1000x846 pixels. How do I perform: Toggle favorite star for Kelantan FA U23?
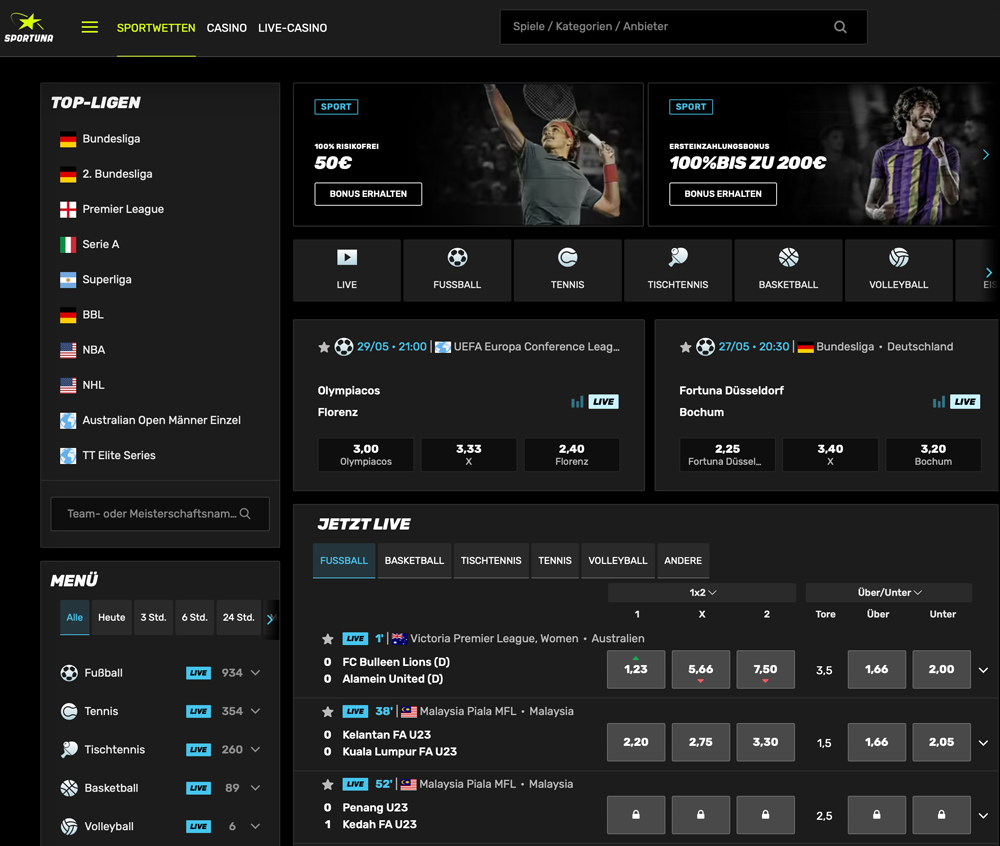pos(327,712)
